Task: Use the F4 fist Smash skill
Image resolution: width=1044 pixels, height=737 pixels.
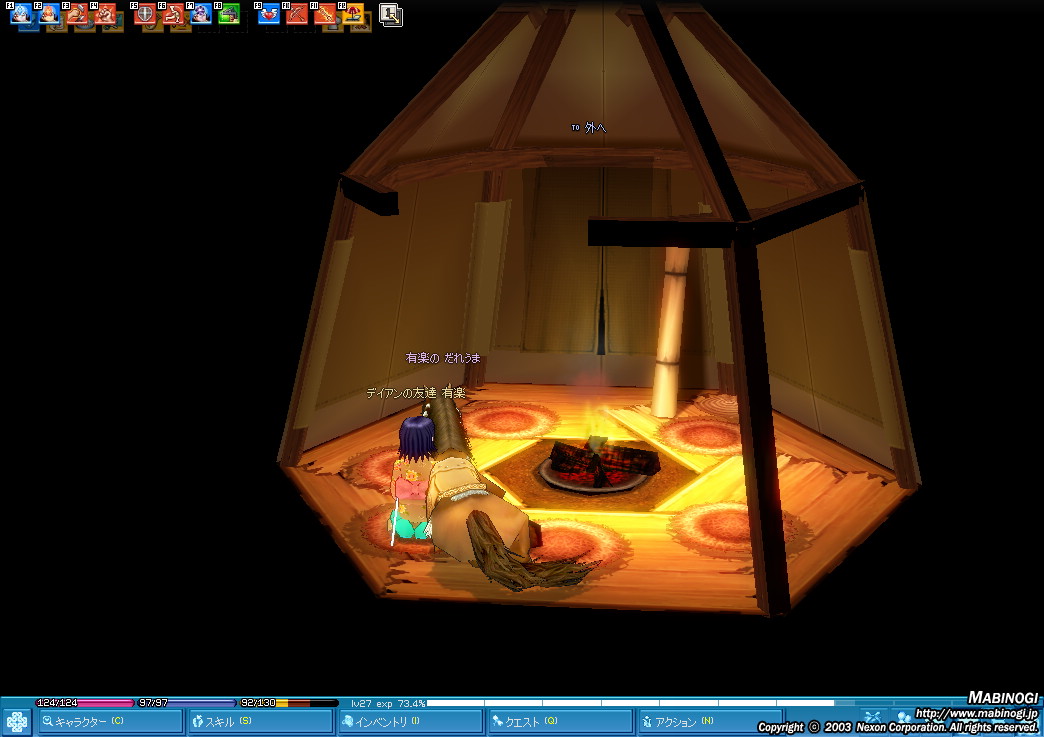Action: [105, 13]
